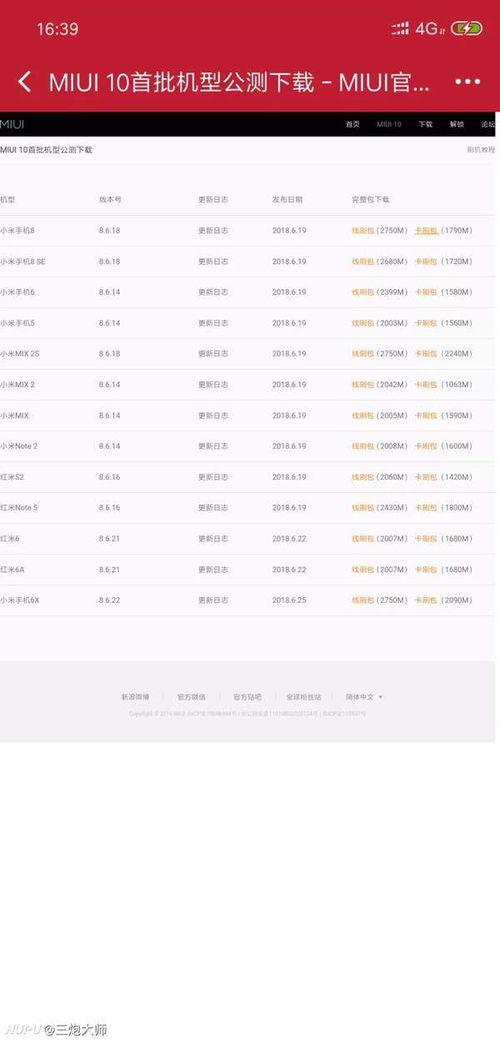Screen dimensions: 500x1040
Task: Select version 8.6.22 for 小米手机6X
Action: pos(109,600)
